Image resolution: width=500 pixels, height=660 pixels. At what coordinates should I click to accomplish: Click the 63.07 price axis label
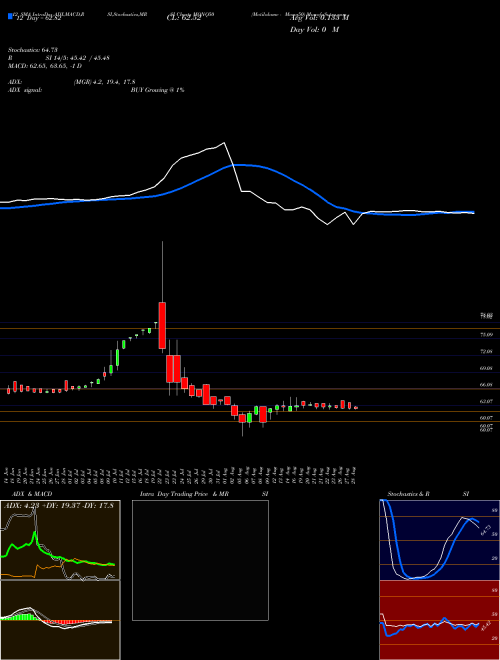click(x=486, y=402)
